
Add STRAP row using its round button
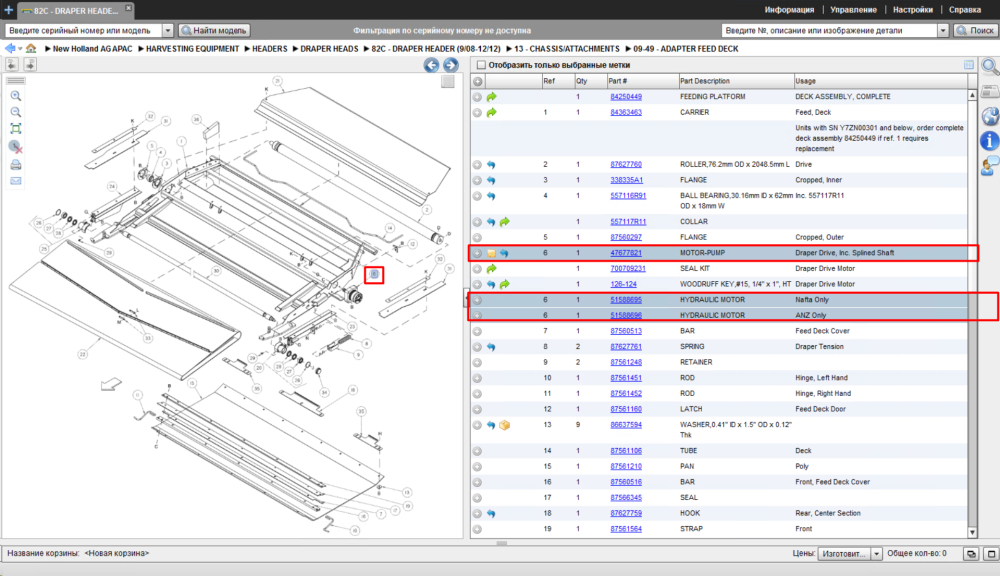(478, 529)
